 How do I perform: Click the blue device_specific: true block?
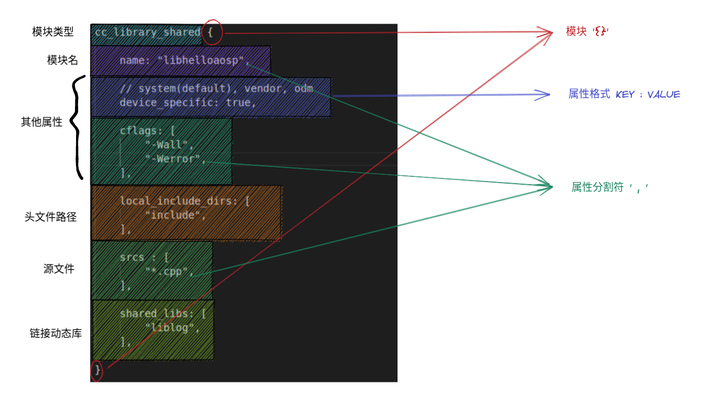[211, 97]
